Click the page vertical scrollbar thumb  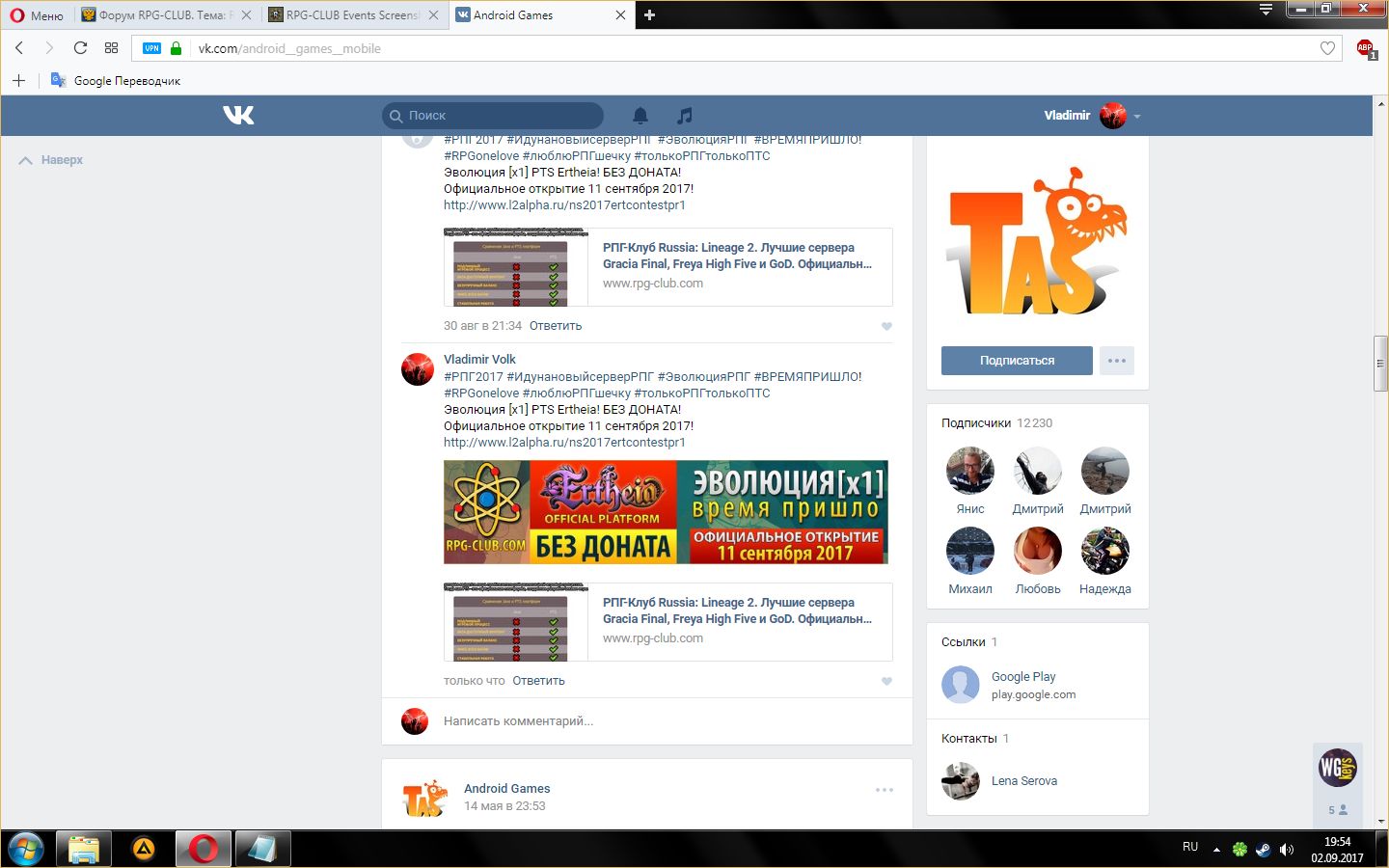(1381, 364)
